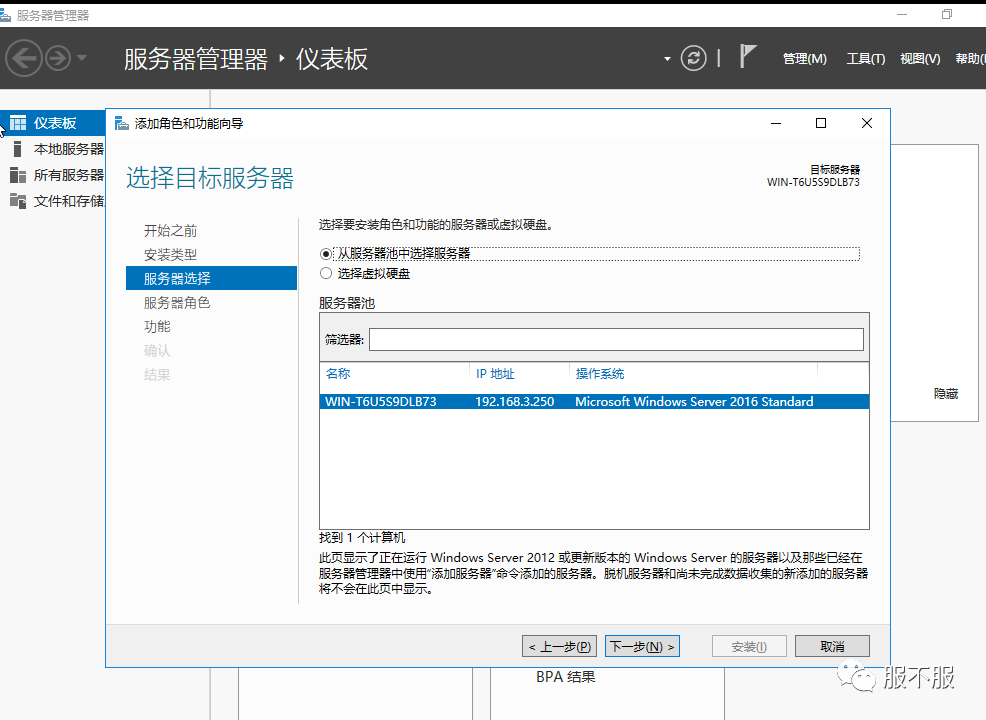This screenshot has width=986, height=720.
Task: Click the 仪表板 dashboard grid icon
Action: click(18, 123)
